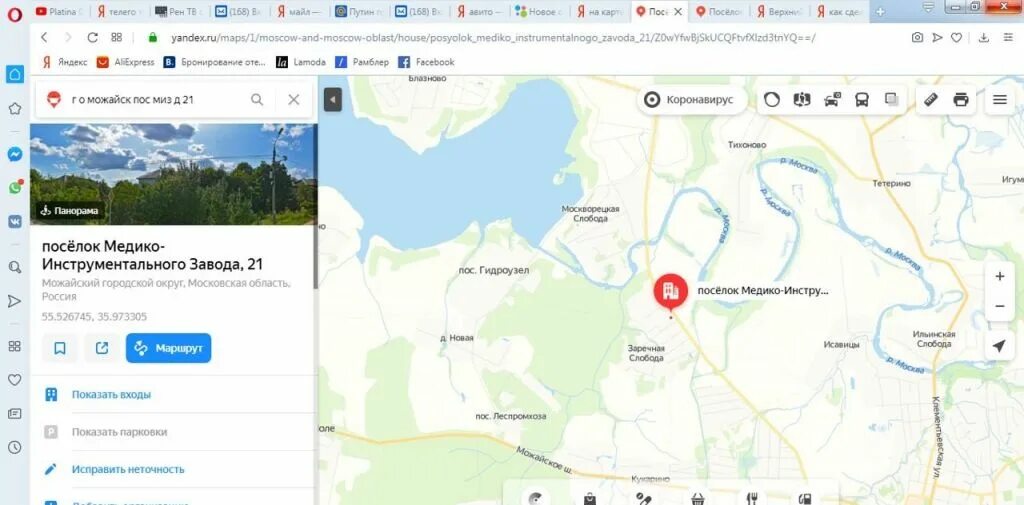Locate me with the arrow button
Viewport: 1024px width, 505px height.
tap(999, 346)
